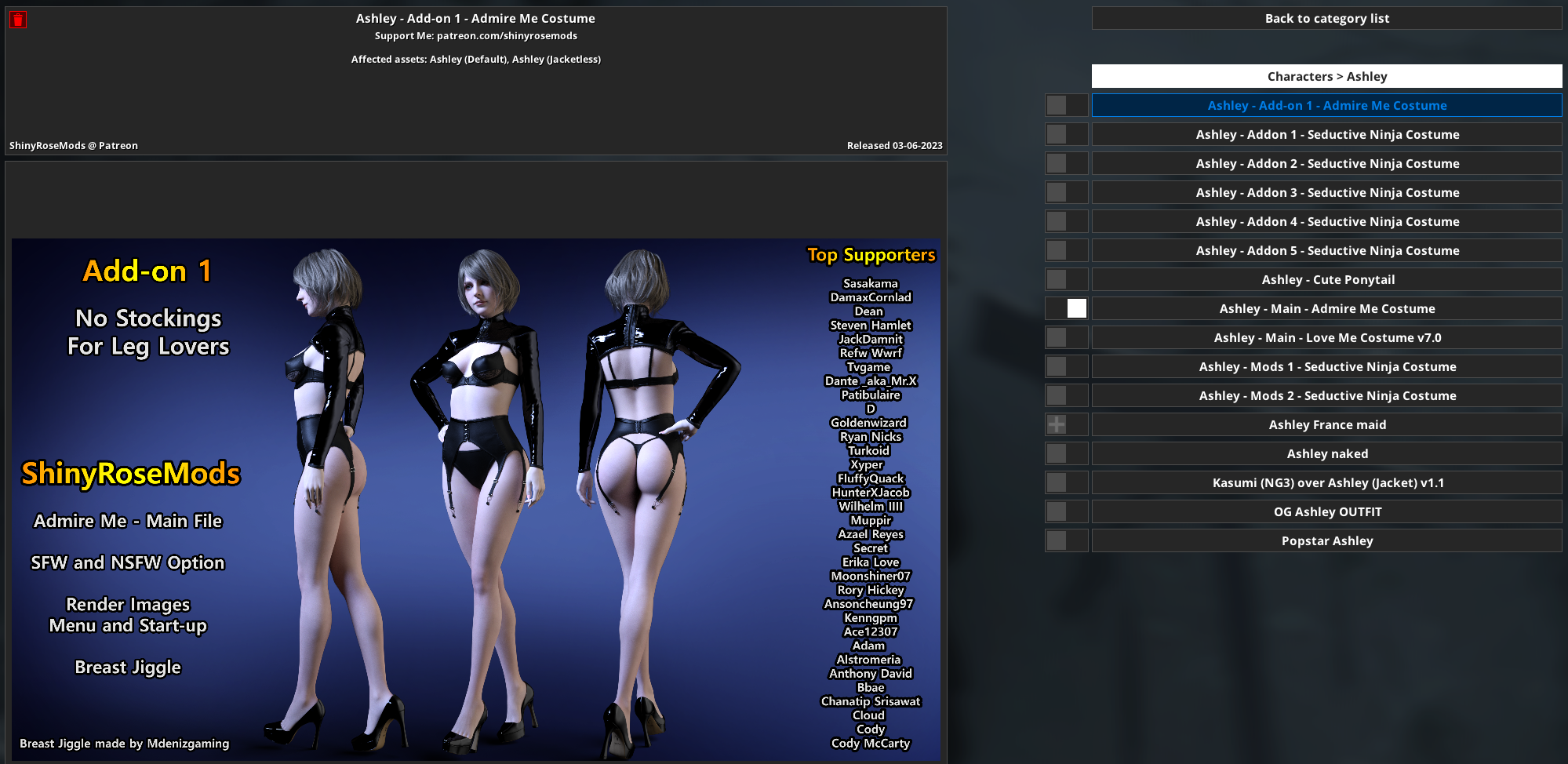Turn on the Ashley Cute Ponytail toggle
The height and width of the screenshot is (764, 1568).
tap(1067, 279)
